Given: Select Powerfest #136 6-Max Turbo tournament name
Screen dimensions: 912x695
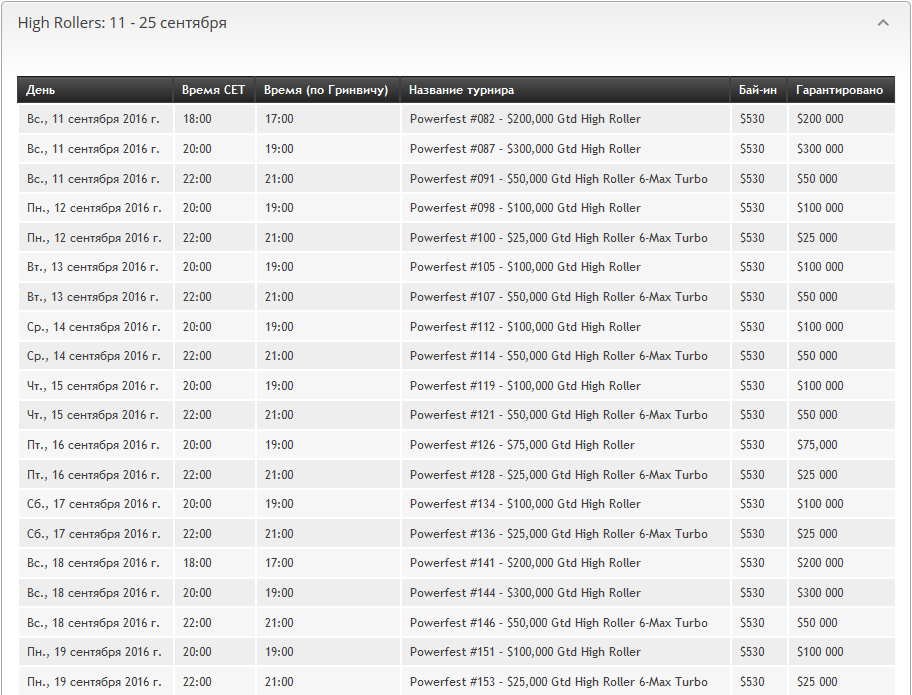Looking at the screenshot, I should [x=558, y=534].
